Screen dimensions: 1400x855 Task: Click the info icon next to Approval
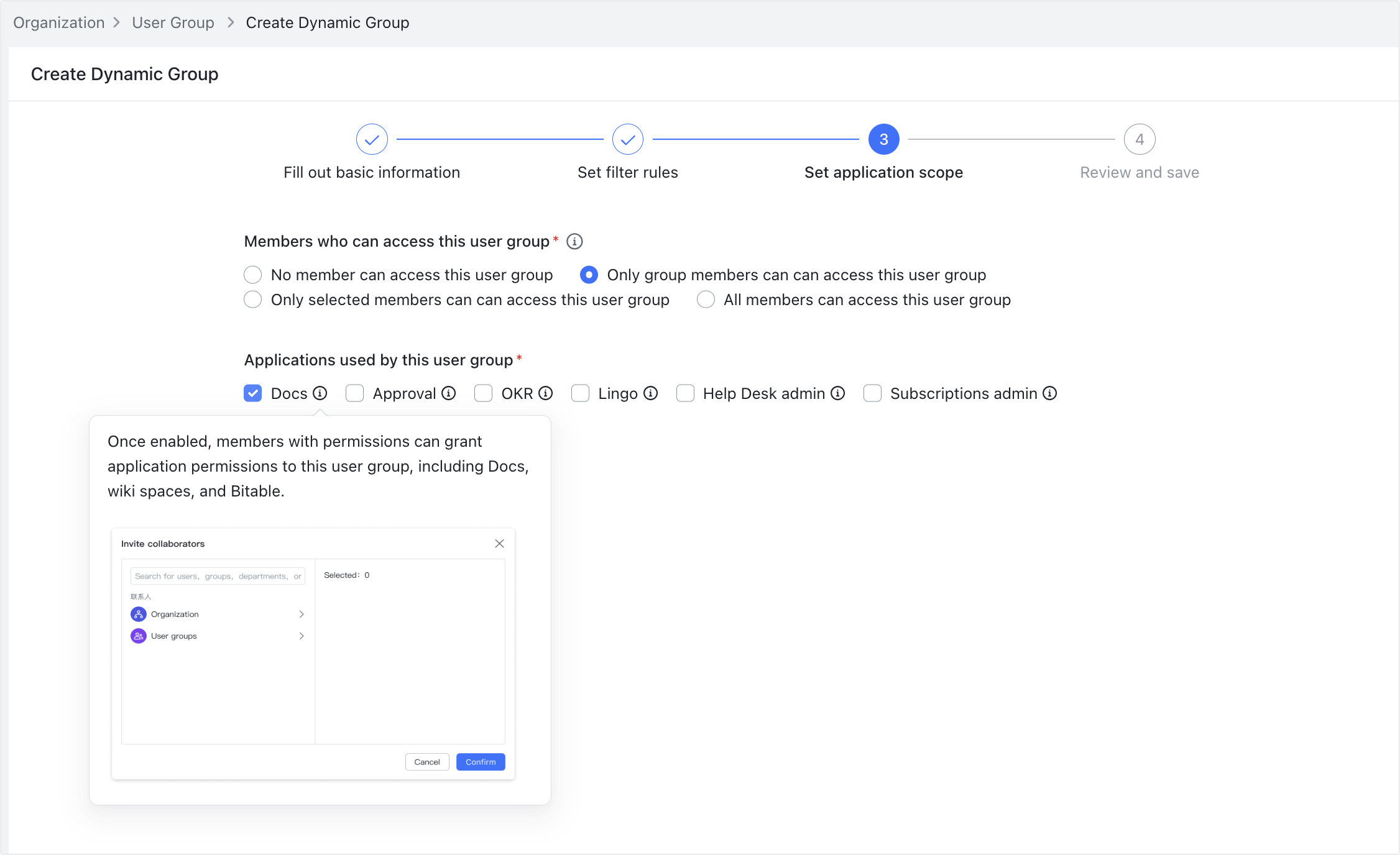(449, 393)
